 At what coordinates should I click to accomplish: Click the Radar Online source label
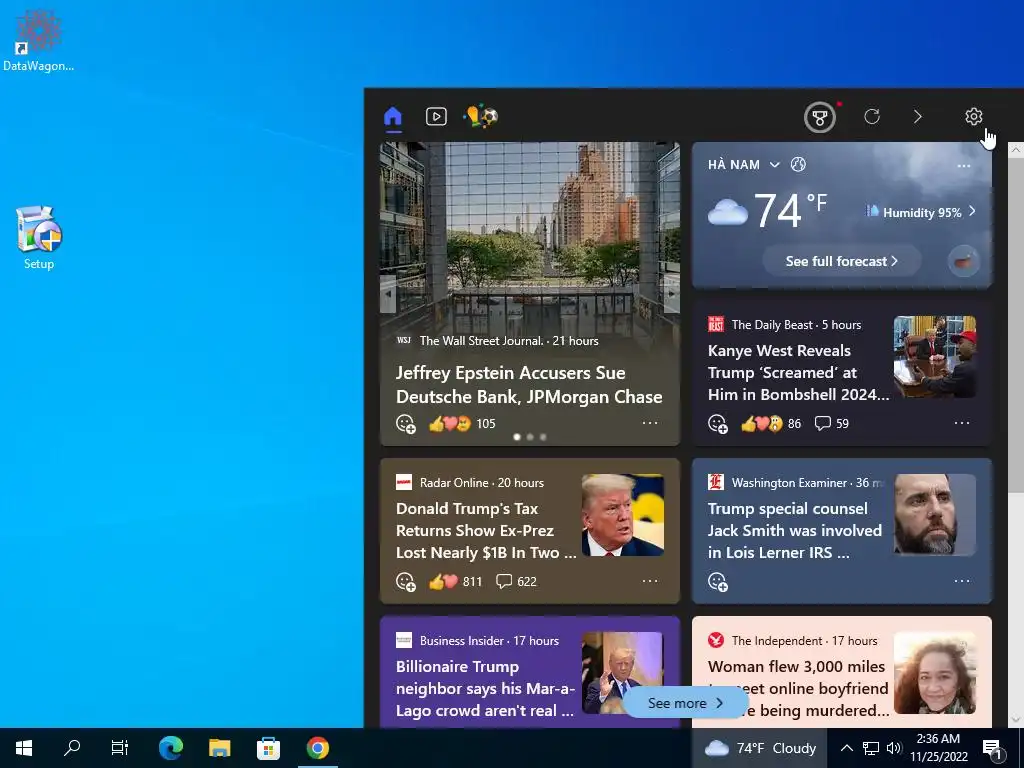[454, 483]
